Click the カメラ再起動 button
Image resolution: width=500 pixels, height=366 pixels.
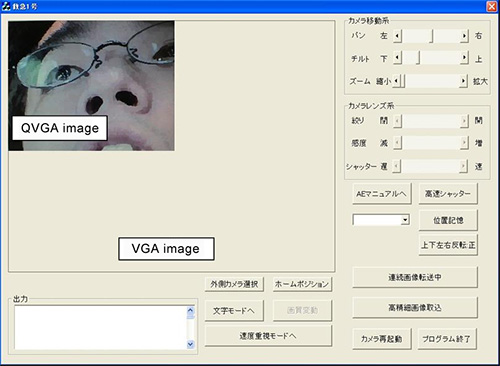coord(382,339)
